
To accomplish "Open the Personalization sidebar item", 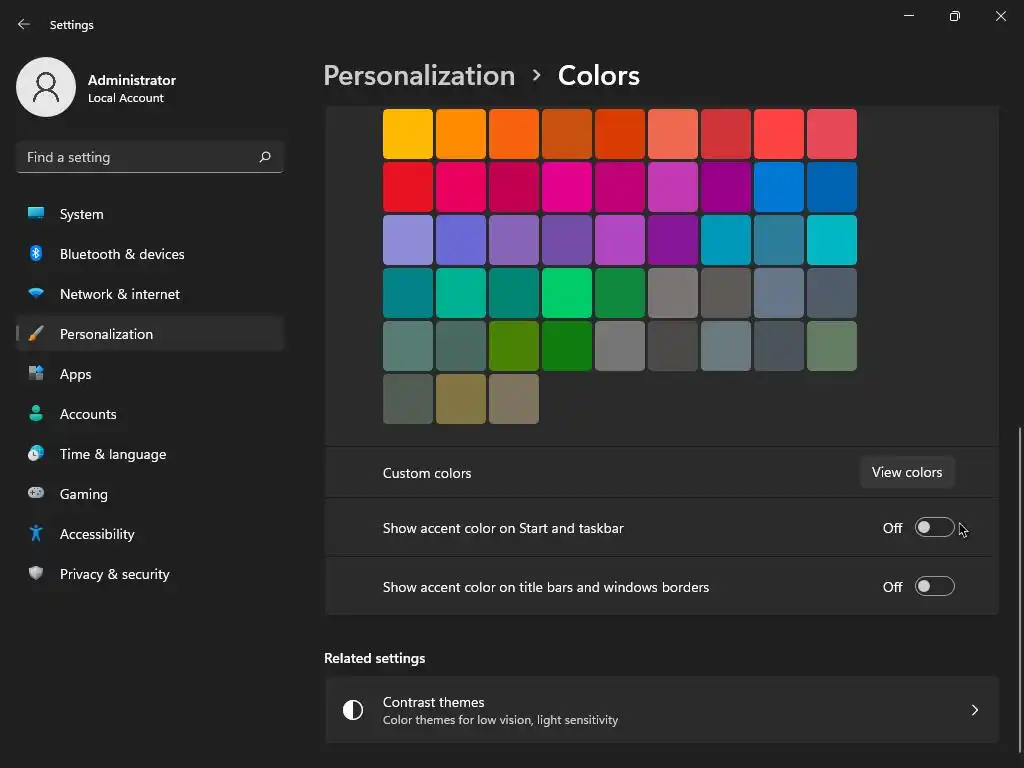I will coord(106,334).
